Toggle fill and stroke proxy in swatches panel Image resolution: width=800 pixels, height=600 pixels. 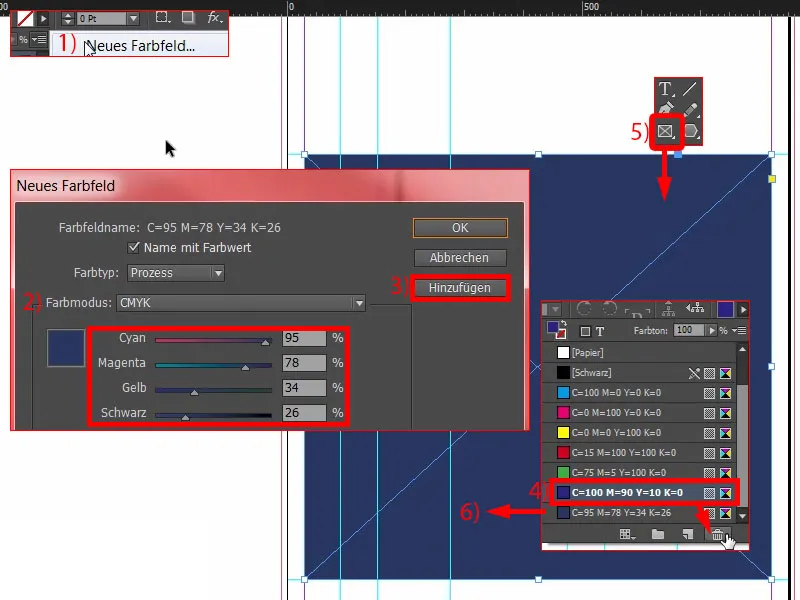coord(556,330)
